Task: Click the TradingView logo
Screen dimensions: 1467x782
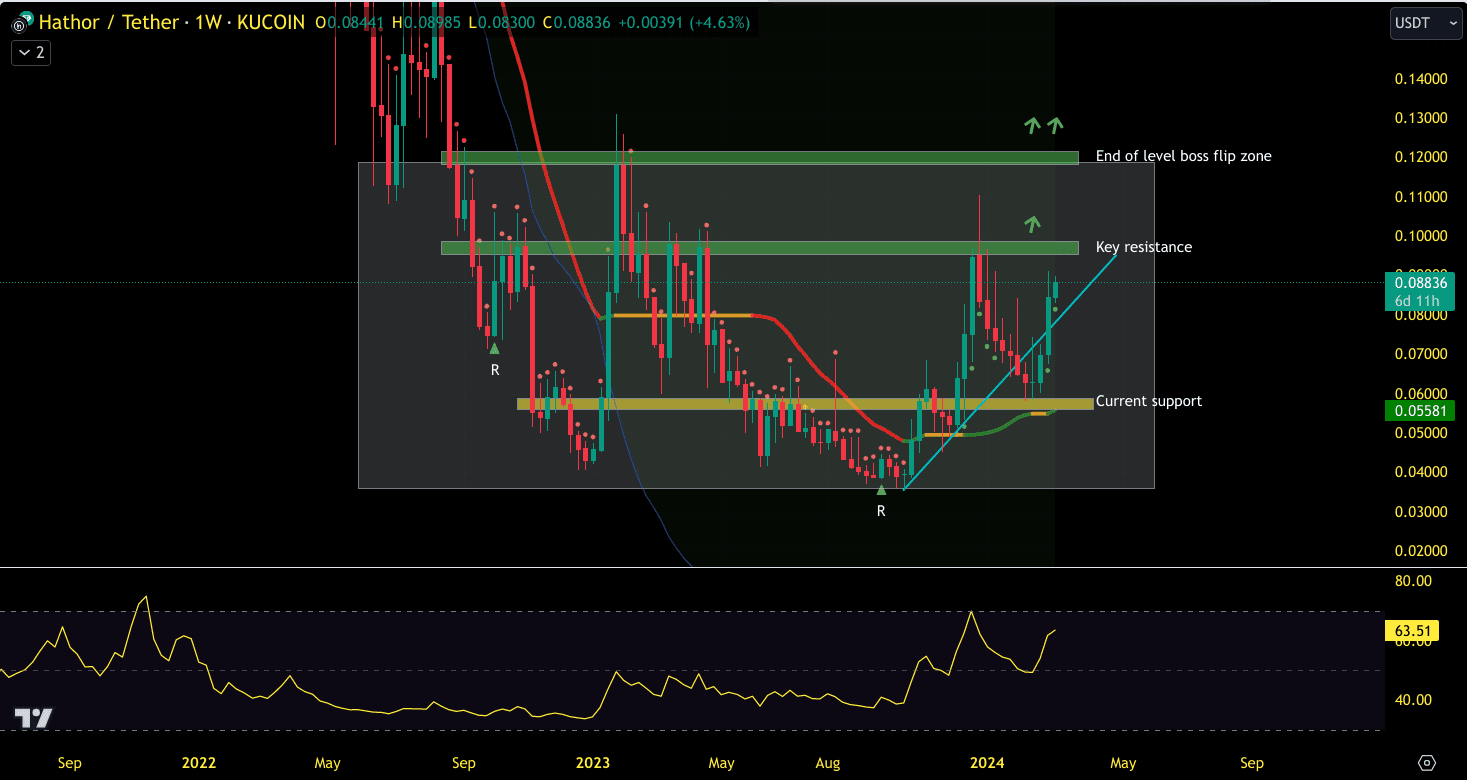Action: (x=33, y=718)
